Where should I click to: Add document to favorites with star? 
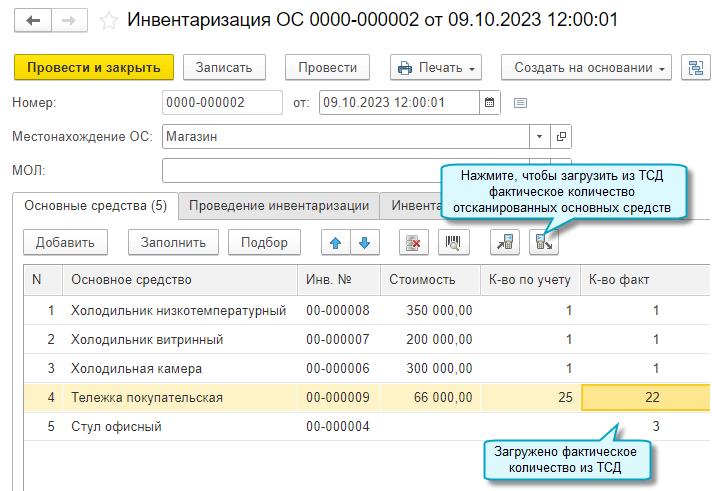click(110, 20)
